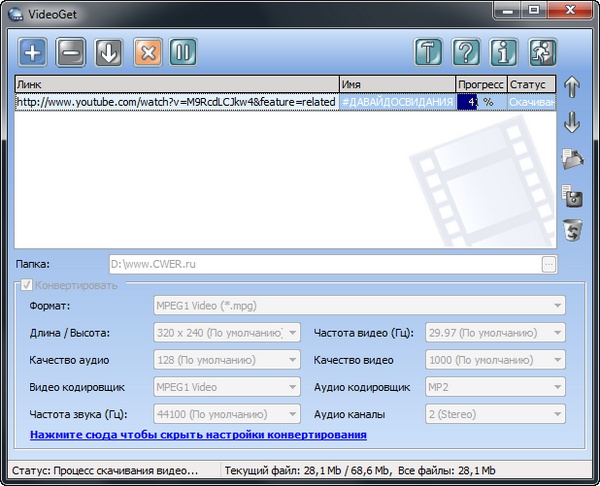The width and height of the screenshot is (600, 486).
Task: Cancel the download with the orange X icon
Action: coord(146,52)
